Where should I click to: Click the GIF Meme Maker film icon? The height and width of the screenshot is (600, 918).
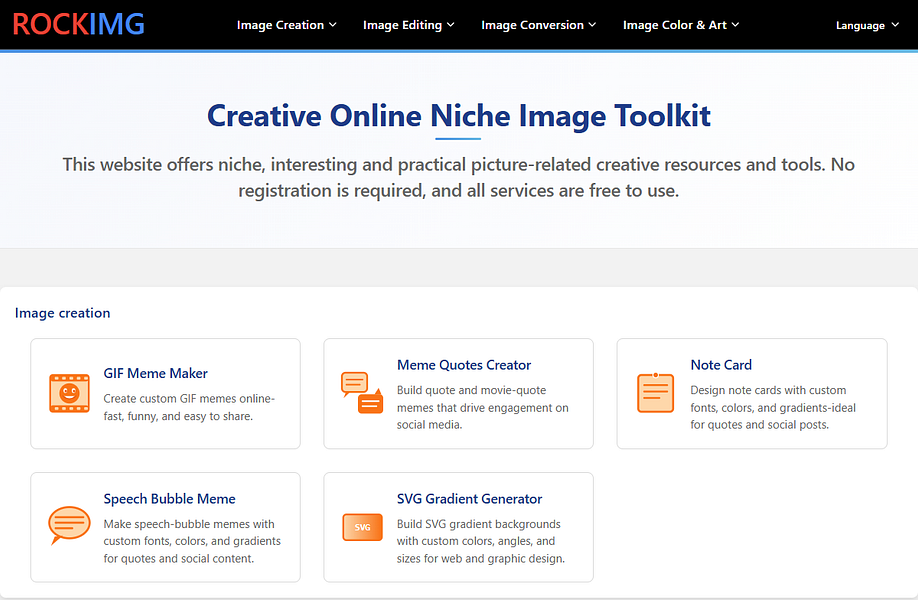[69, 393]
